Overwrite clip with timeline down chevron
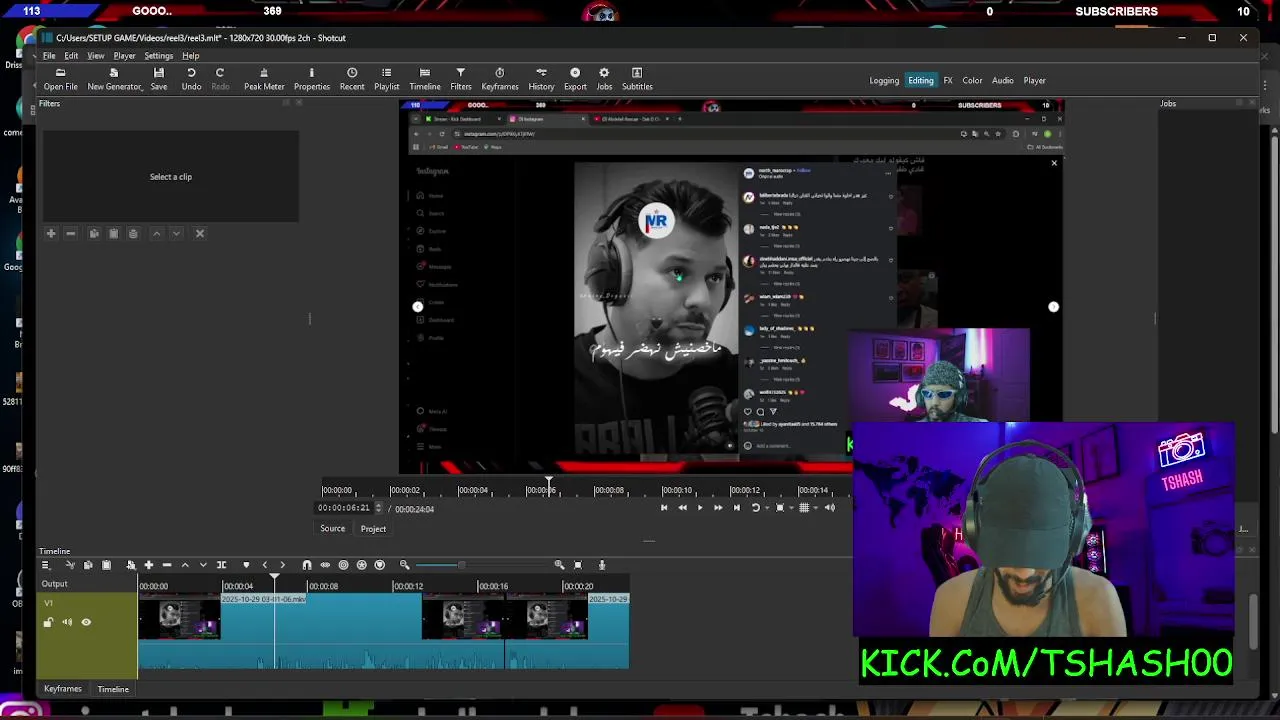Screen dimensions: 1280x720 tap(203, 565)
